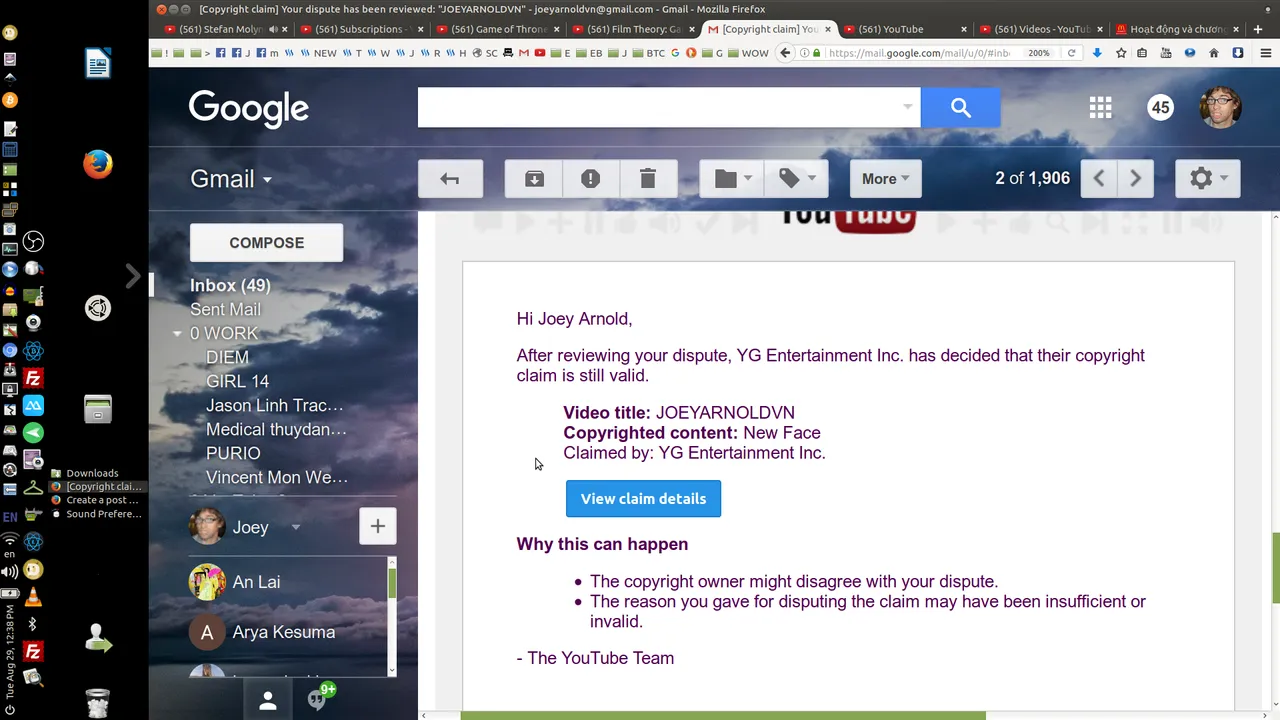The image size is (1280, 720).
Task: Open Firefox home page icon
Action: [1214, 53]
